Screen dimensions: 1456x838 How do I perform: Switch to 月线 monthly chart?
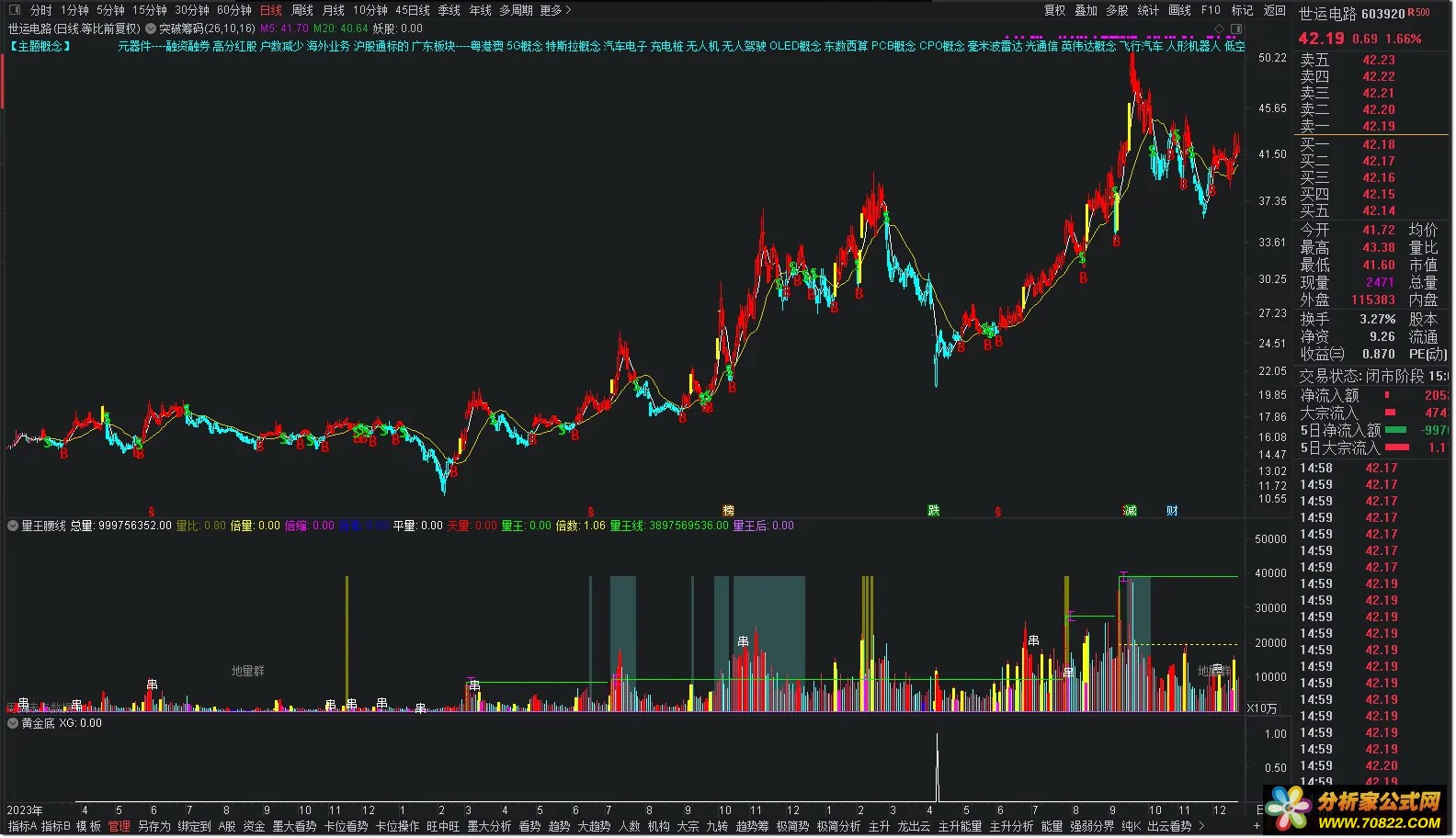coord(334,10)
